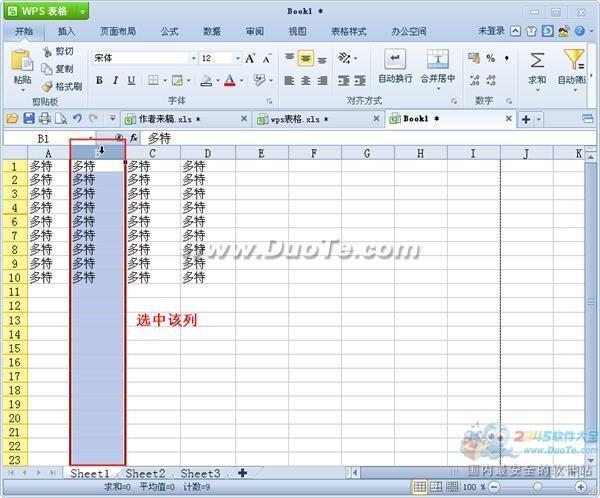This screenshot has width=600, height=498.
Task: Click the AutoSum (求和) sigma button
Action: [x=537, y=69]
